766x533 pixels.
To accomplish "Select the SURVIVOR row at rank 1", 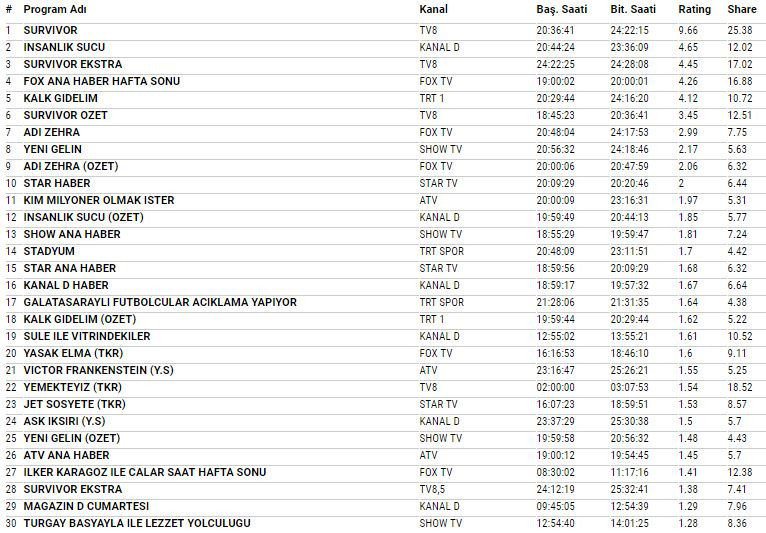I will [49, 30].
